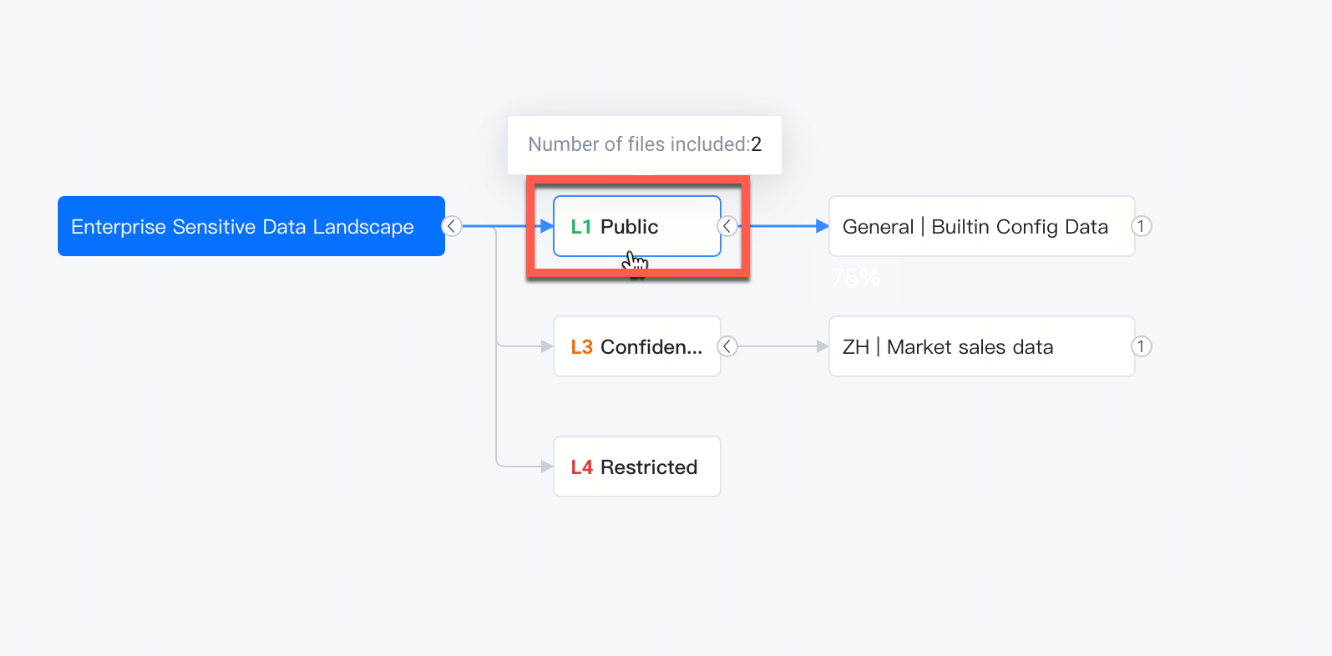The image size is (1332, 656).
Task: Click the orange L3 level tag
Action: (582, 347)
